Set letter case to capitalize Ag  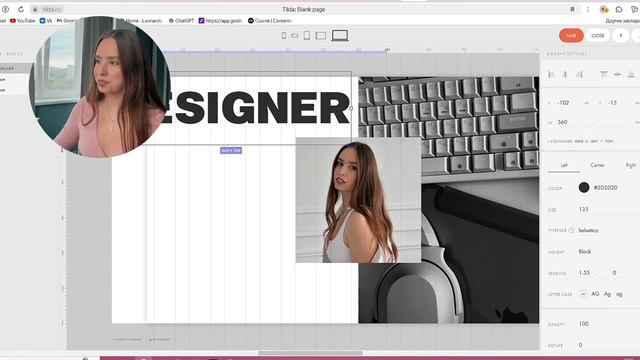coord(607,294)
